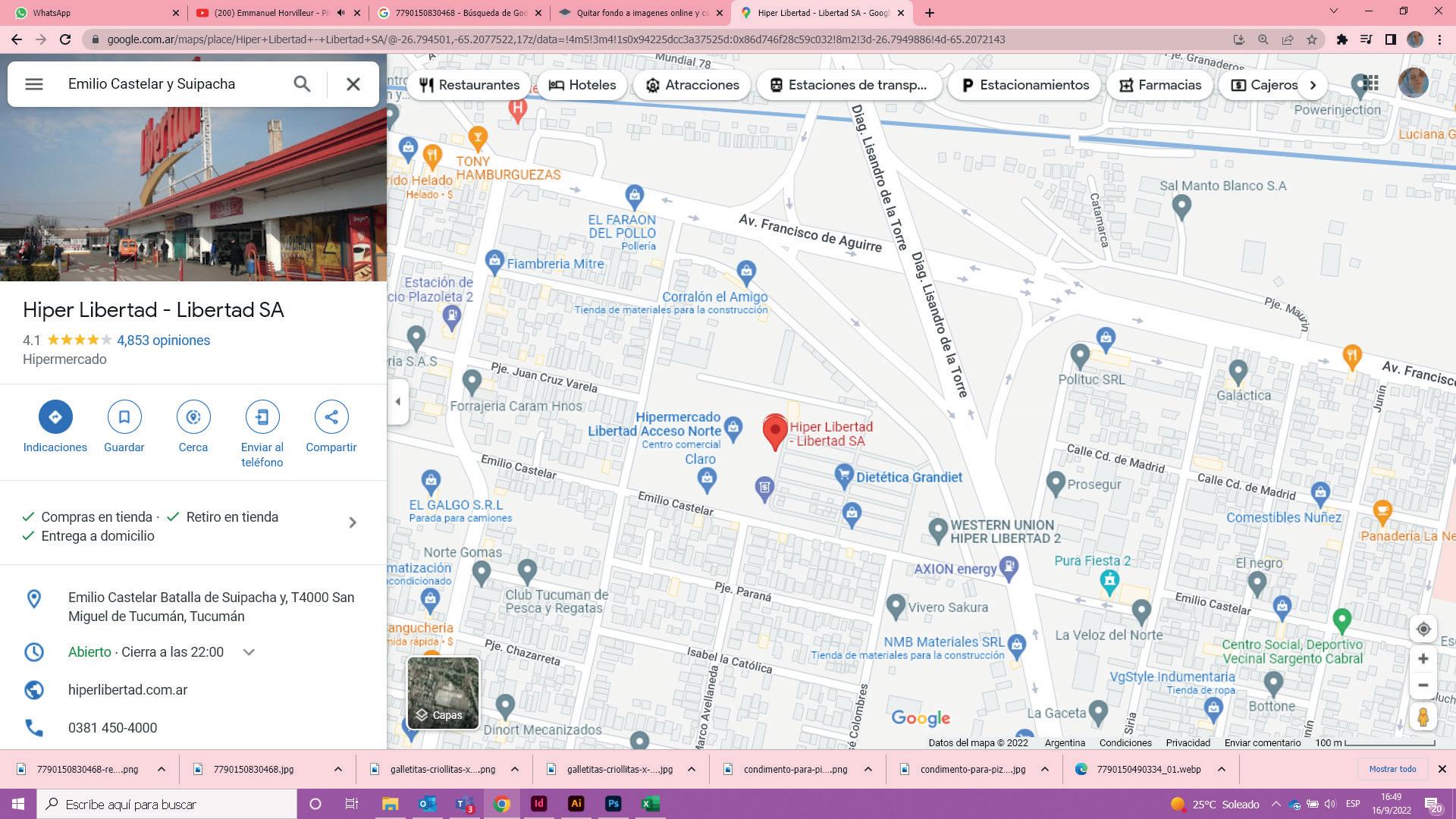
Task: Open hiperlibertad.com.ar website link
Action: click(127, 690)
